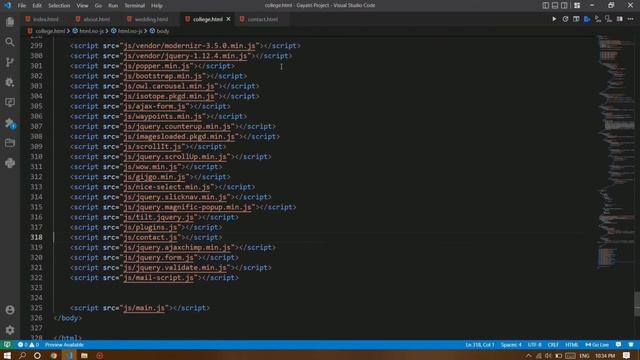Open the Run and Debug view
Image resolution: width=640 pixels, height=360 pixels.
(x=10, y=82)
